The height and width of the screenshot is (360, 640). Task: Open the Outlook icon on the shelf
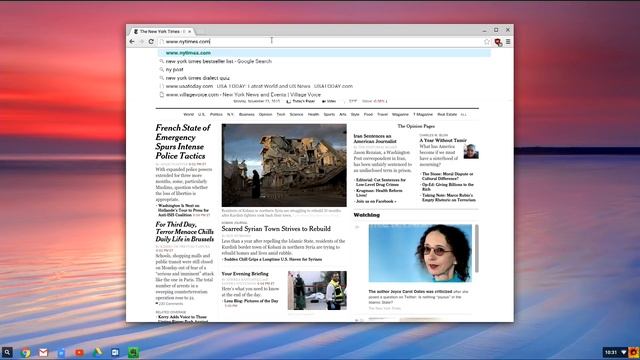coord(115,352)
